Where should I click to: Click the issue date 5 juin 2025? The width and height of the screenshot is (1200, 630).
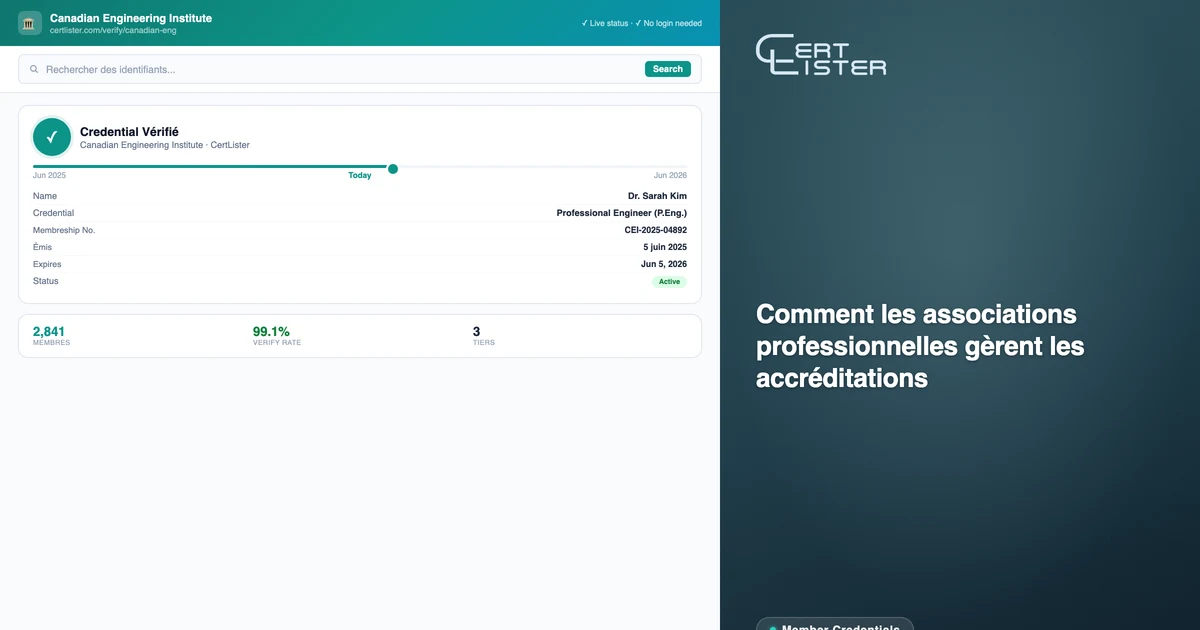[x=665, y=247]
